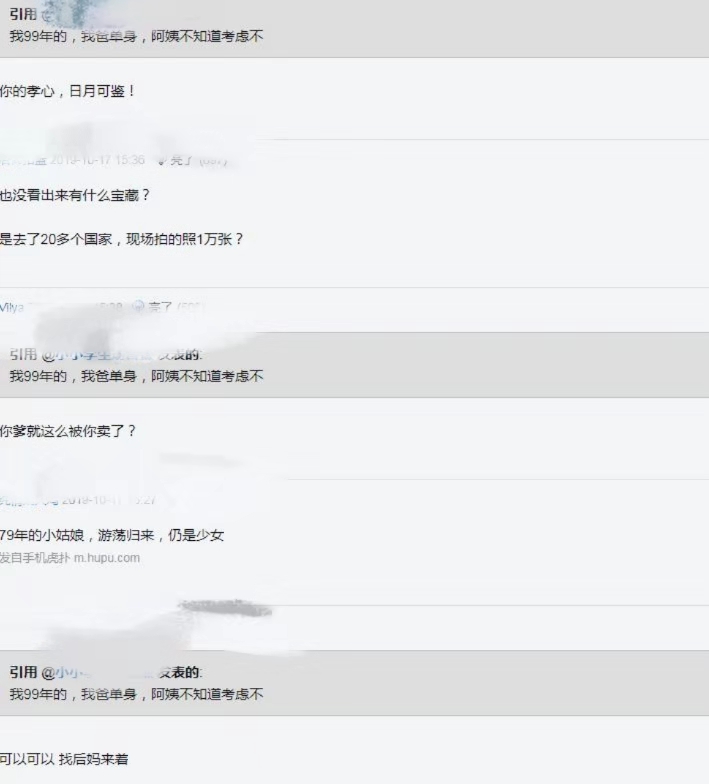
Task: Click the comment 79年的小姑娘，游荡归来
Action: click(112, 536)
